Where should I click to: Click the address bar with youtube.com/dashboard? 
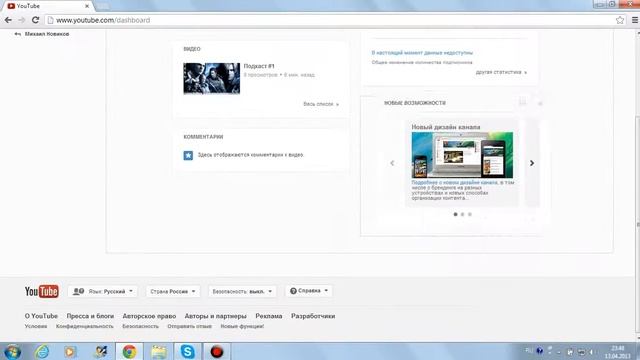coord(331,20)
